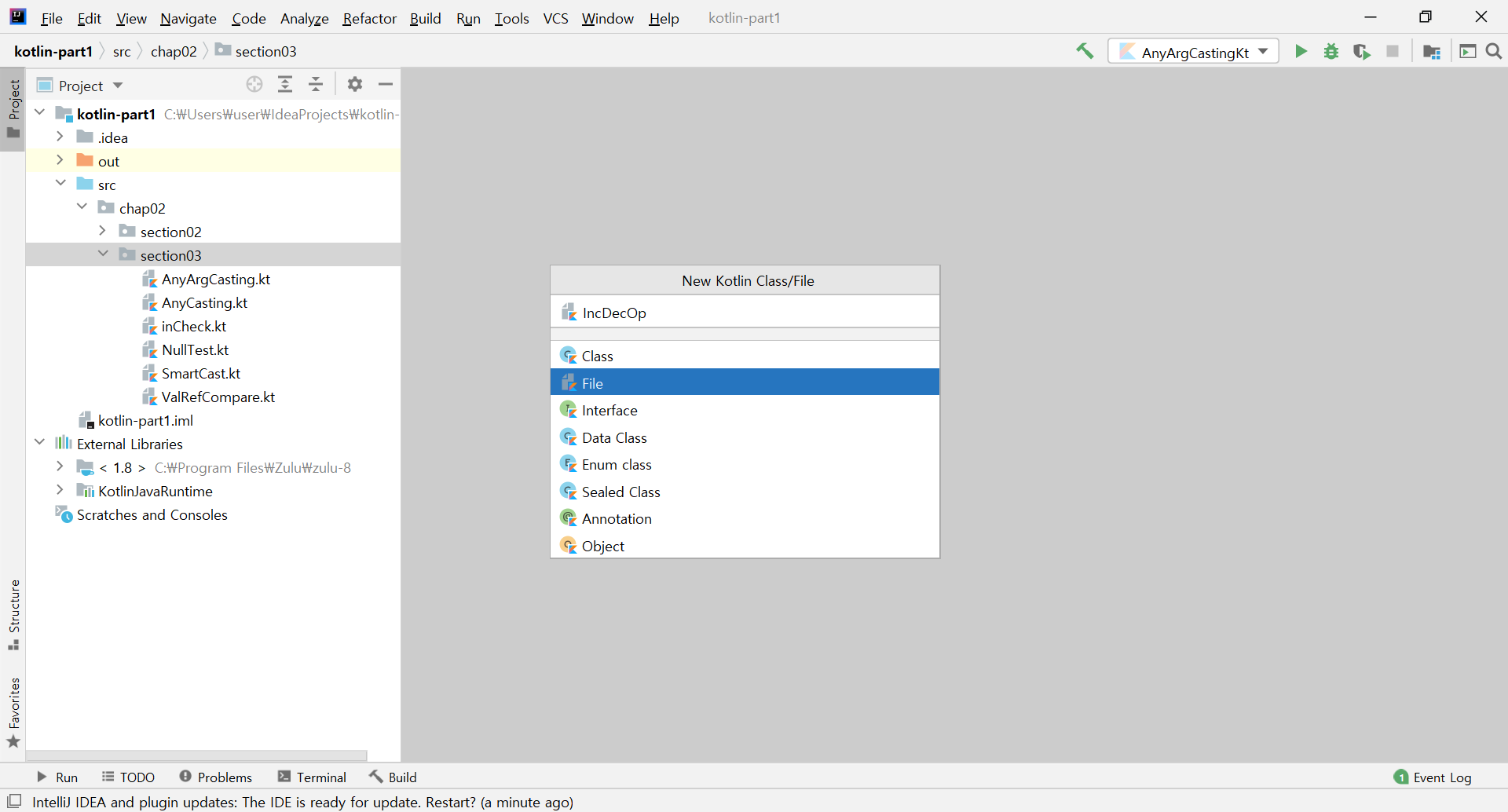
Task: Open the Refactor menu
Action: [x=369, y=18]
